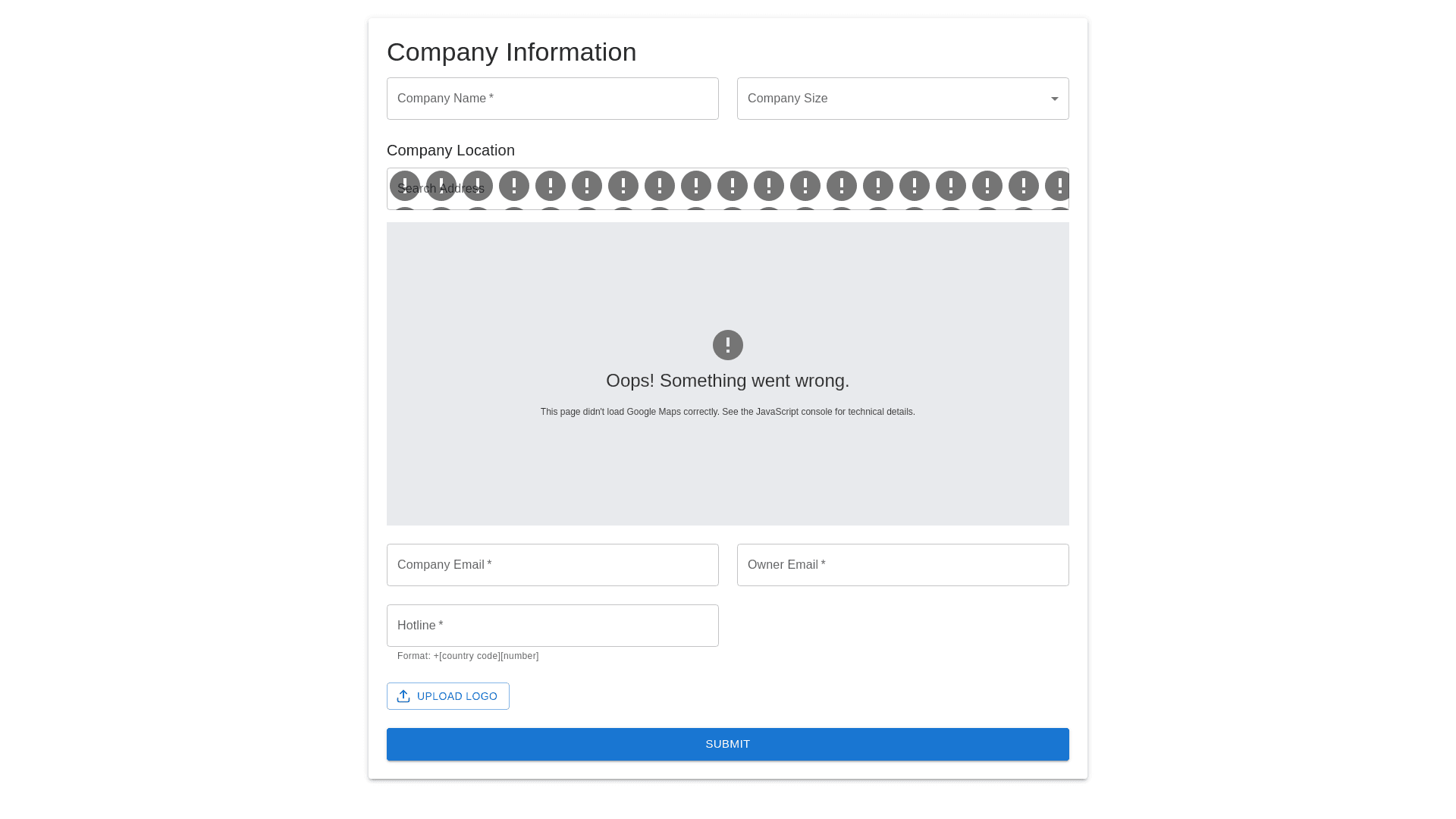This screenshot has height=819, width=1456.
Task: Click the large exclamation icon in map center
Action: pyautogui.click(x=727, y=345)
